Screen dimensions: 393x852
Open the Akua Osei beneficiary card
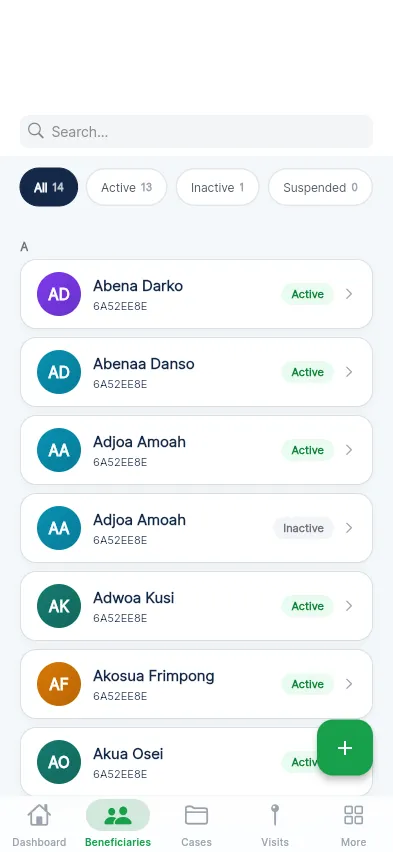tap(196, 762)
